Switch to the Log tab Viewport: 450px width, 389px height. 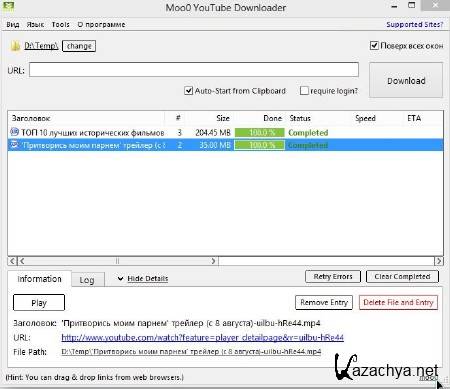(87, 280)
